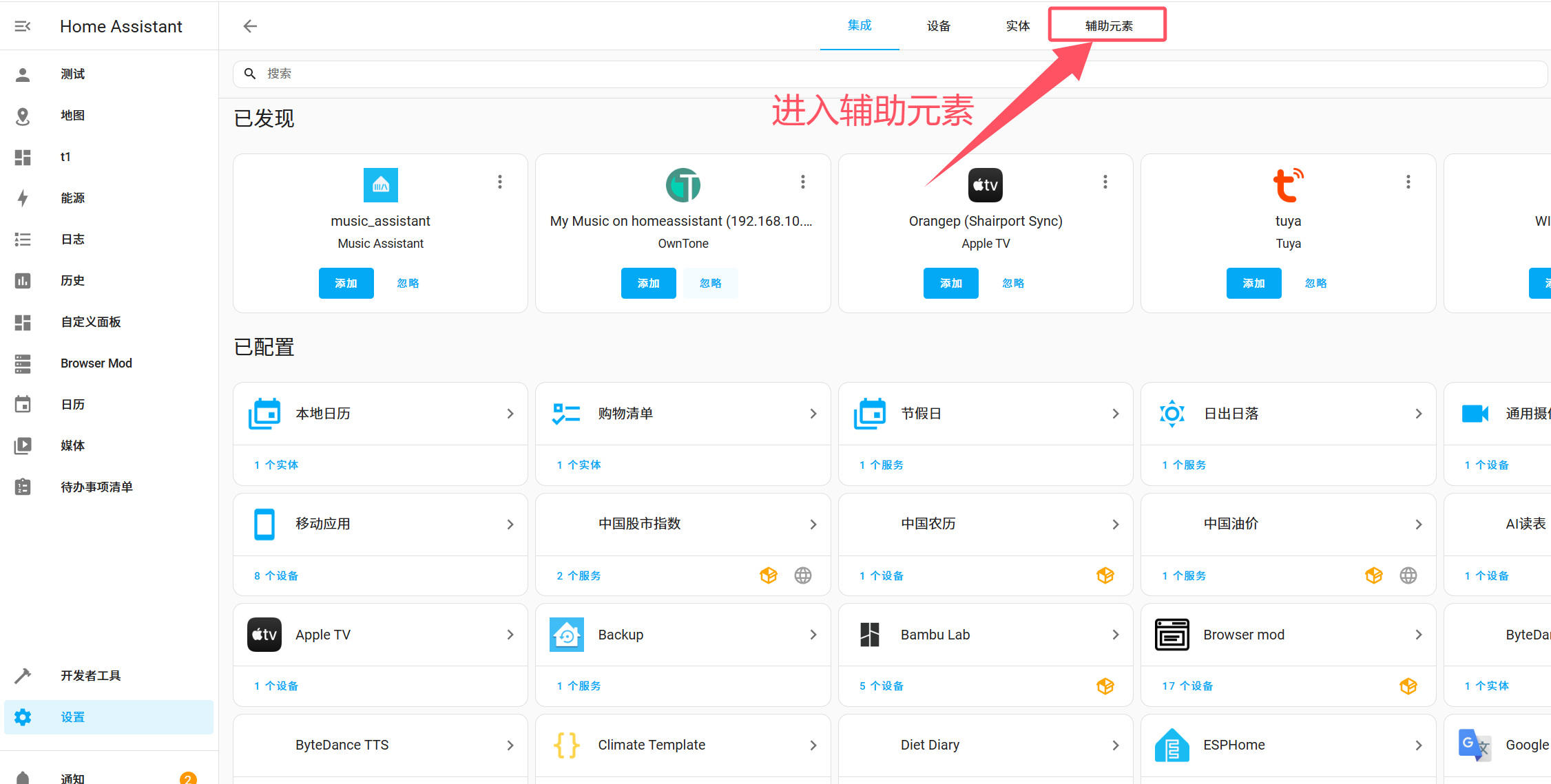This screenshot has height=784, width=1551.
Task: Open 通知 notifications bell in sidebar
Action: pos(23,778)
